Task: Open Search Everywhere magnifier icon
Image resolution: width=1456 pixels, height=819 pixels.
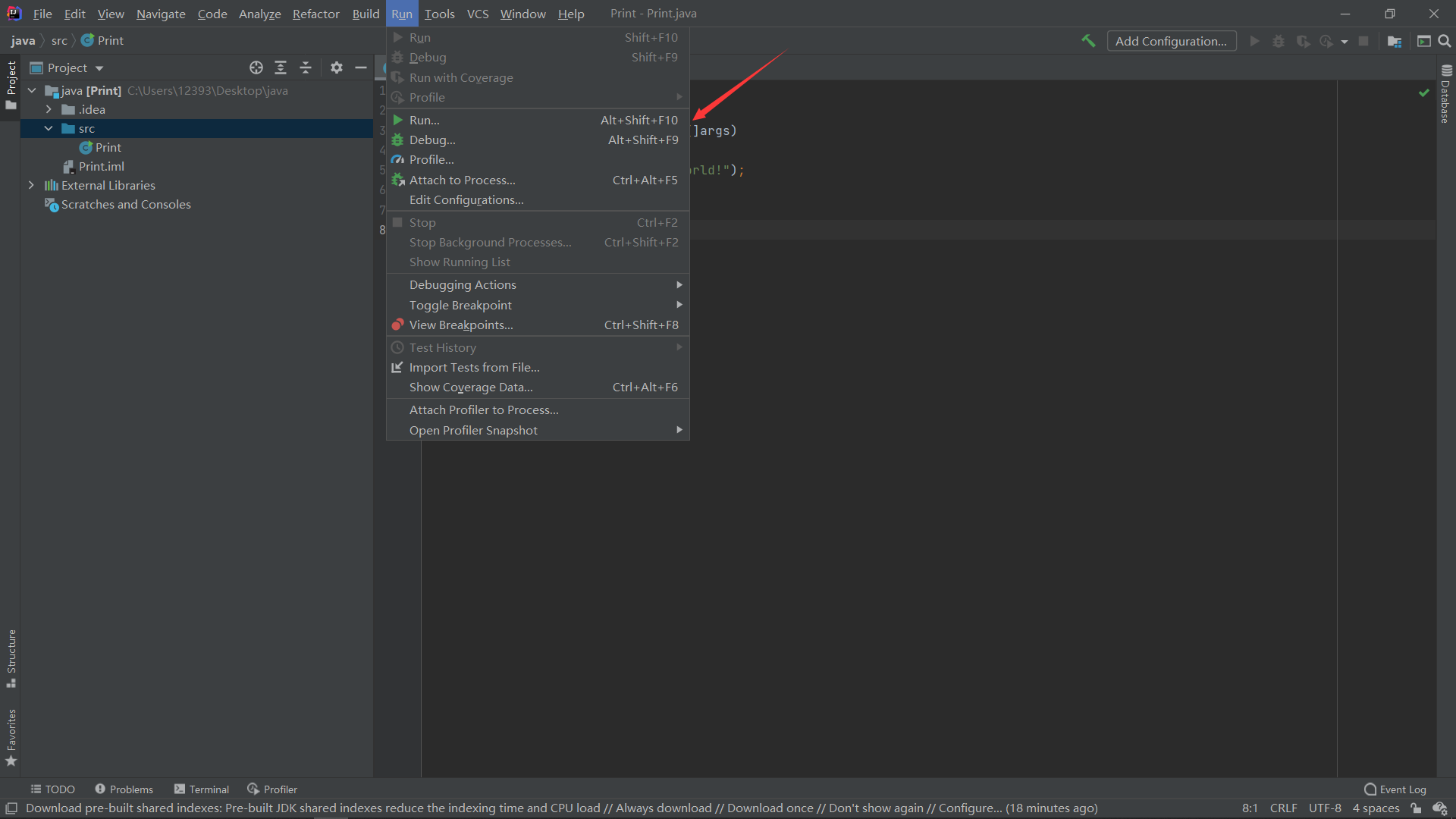Action: click(x=1445, y=41)
